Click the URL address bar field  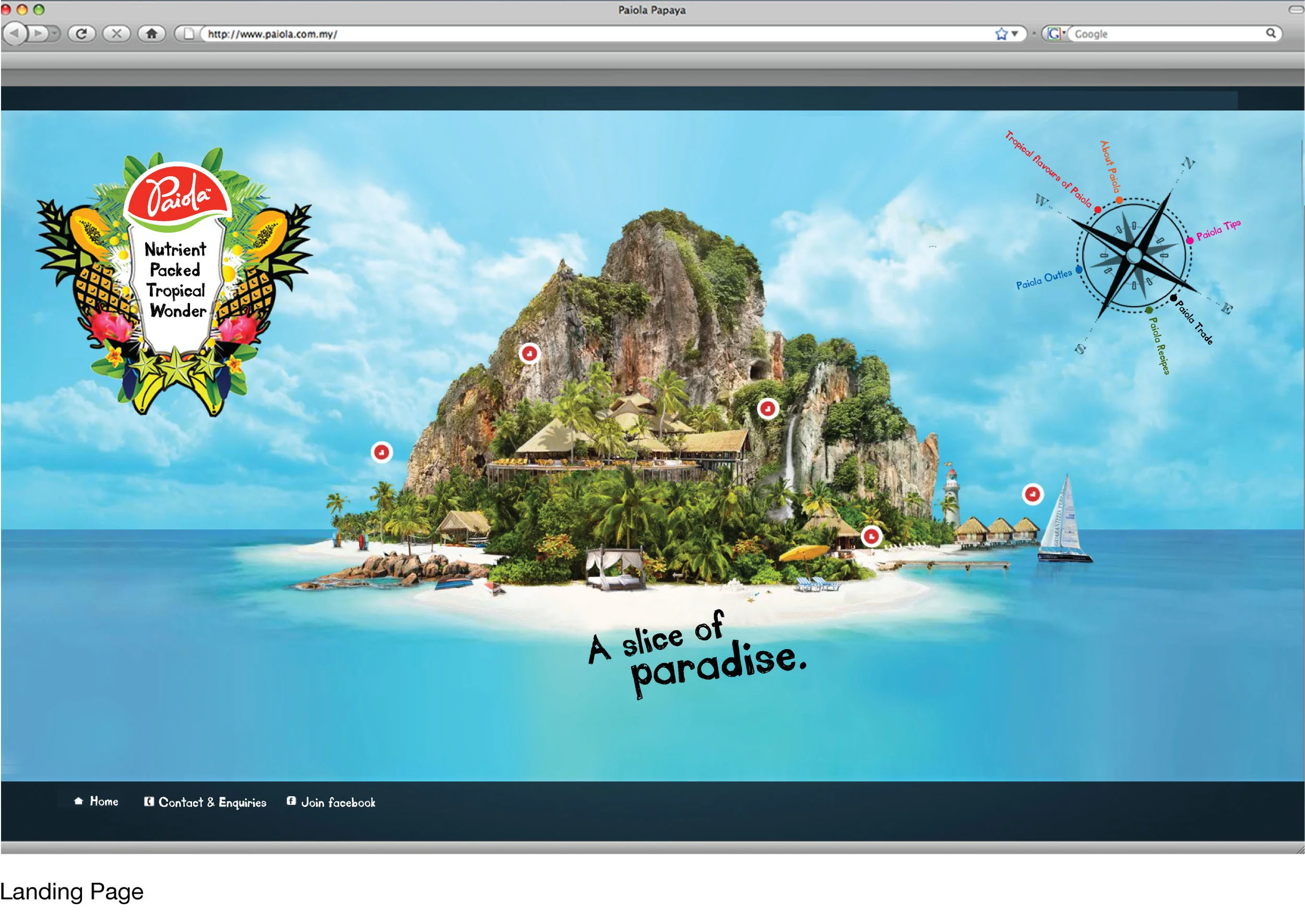click(x=598, y=34)
